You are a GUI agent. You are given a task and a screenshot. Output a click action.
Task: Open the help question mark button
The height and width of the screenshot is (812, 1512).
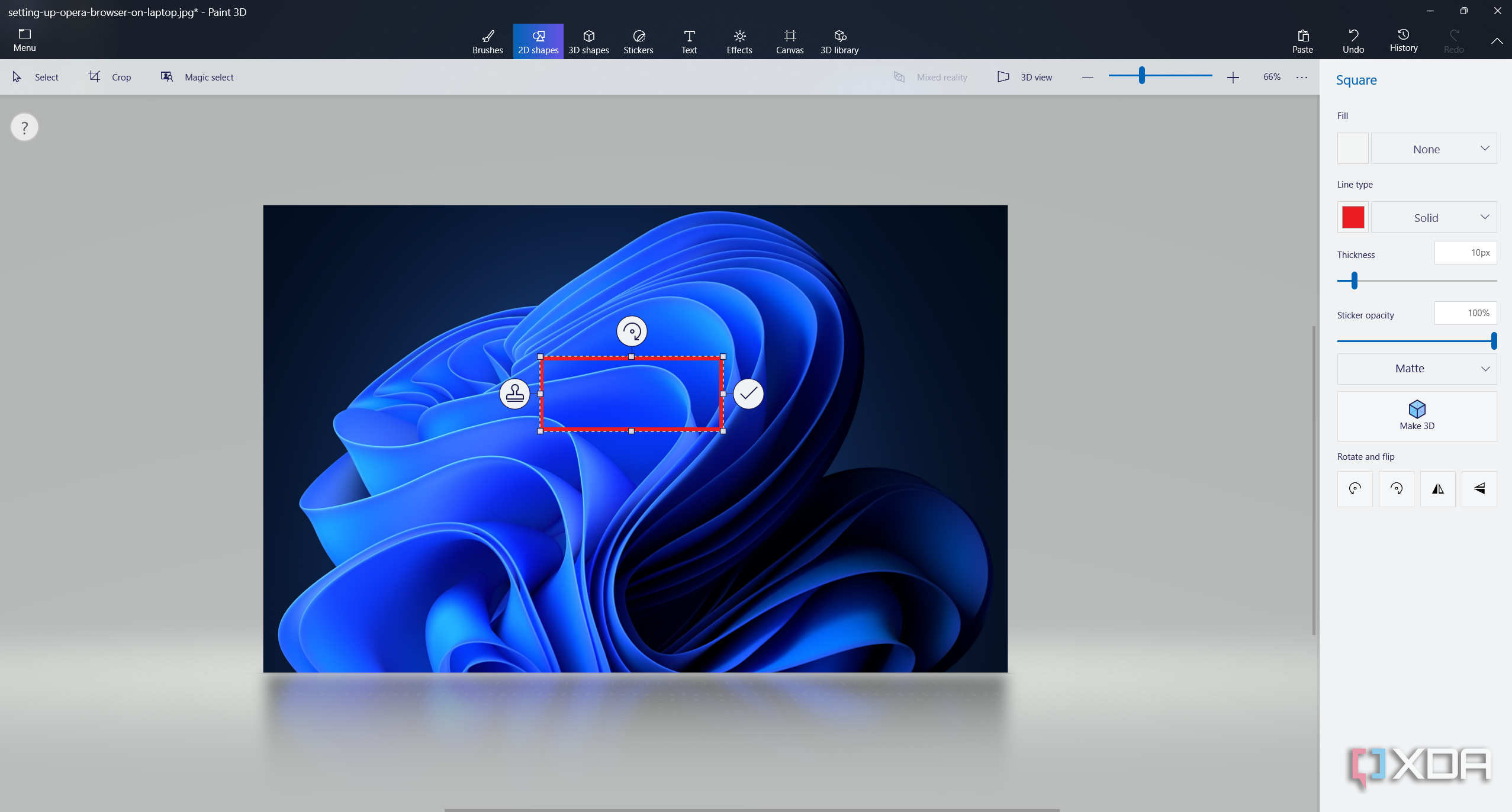24,127
